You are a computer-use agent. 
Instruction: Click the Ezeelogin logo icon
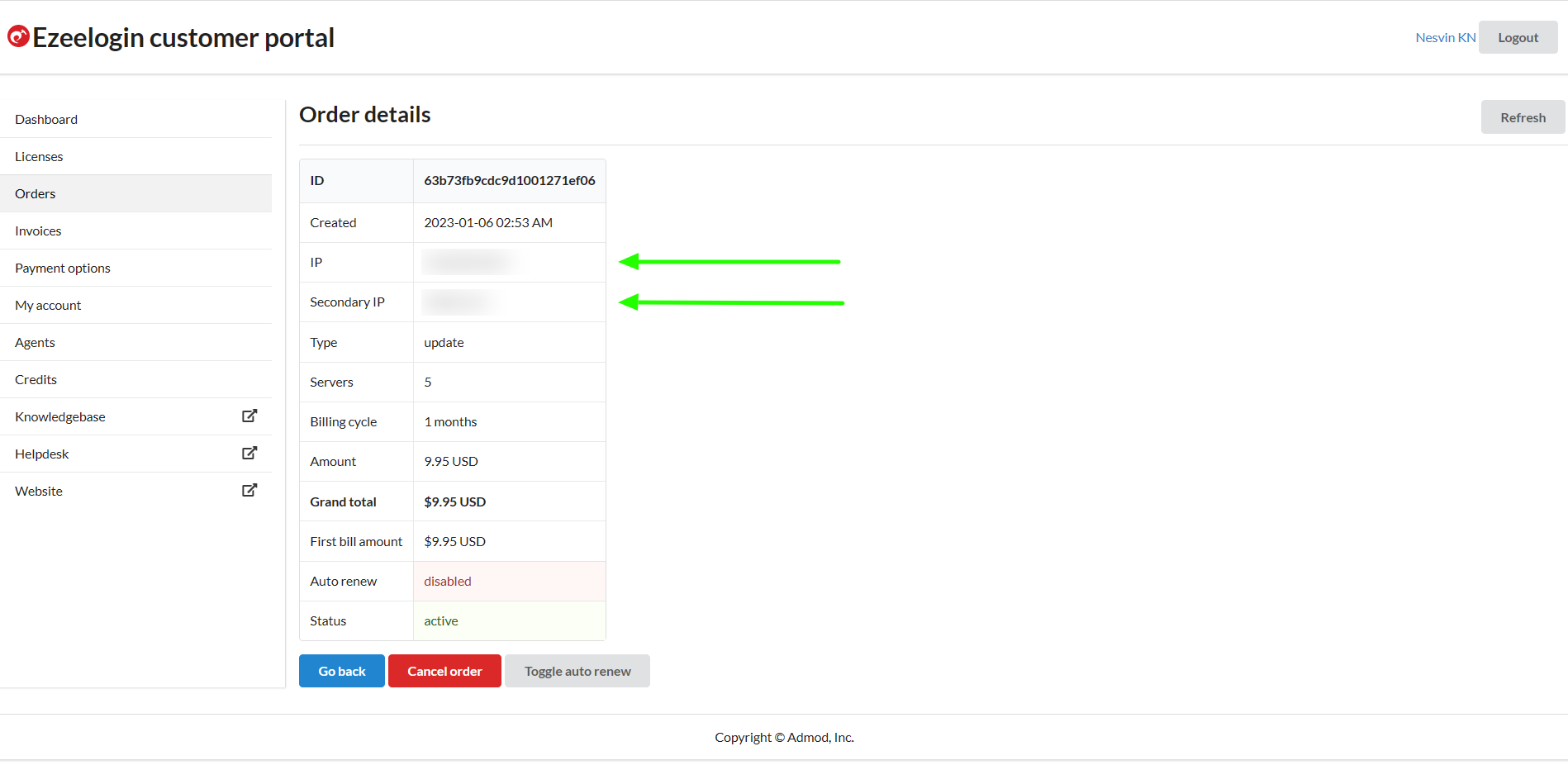18,36
